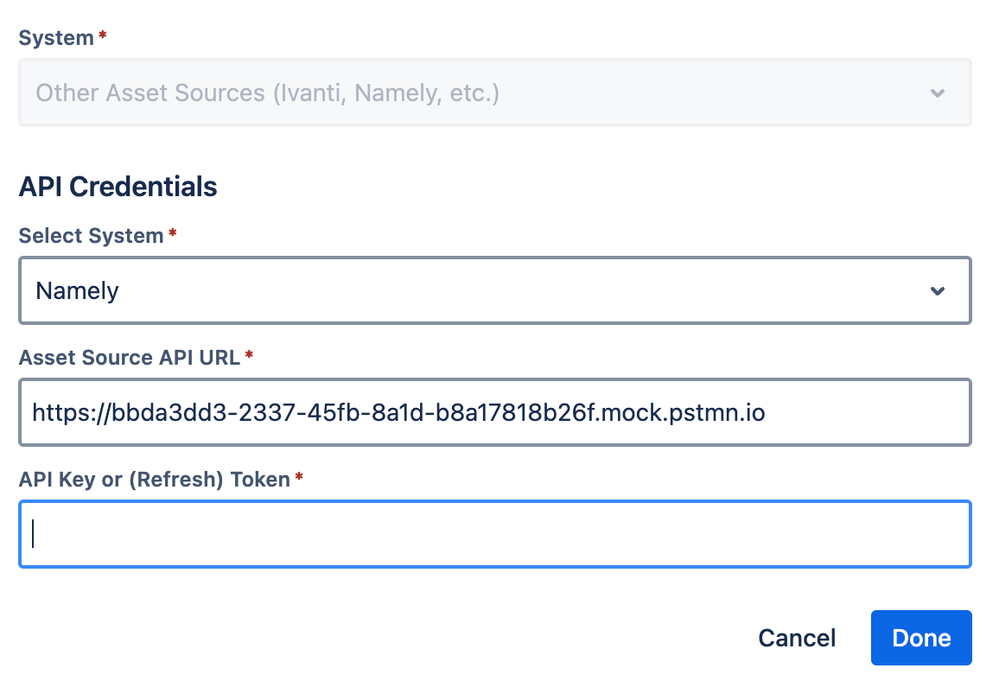The height and width of the screenshot is (681, 999).
Task: Click the API Key or (Refresh) Token label
Action: click(154, 479)
